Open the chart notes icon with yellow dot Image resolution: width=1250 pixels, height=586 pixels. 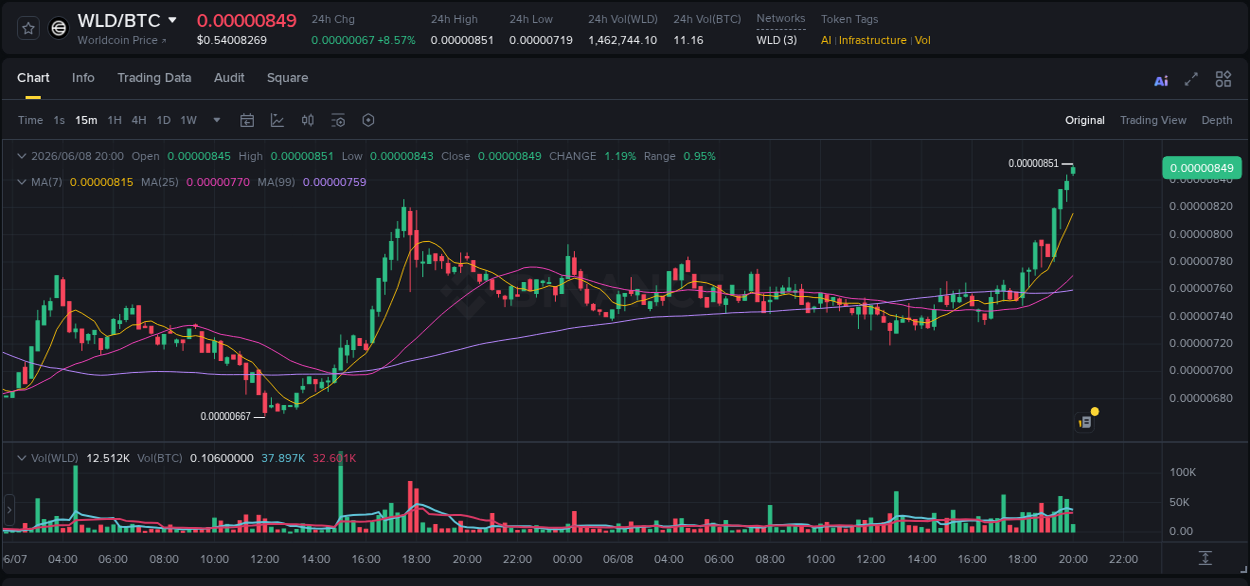pyautogui.click(x=1085, y=422)
